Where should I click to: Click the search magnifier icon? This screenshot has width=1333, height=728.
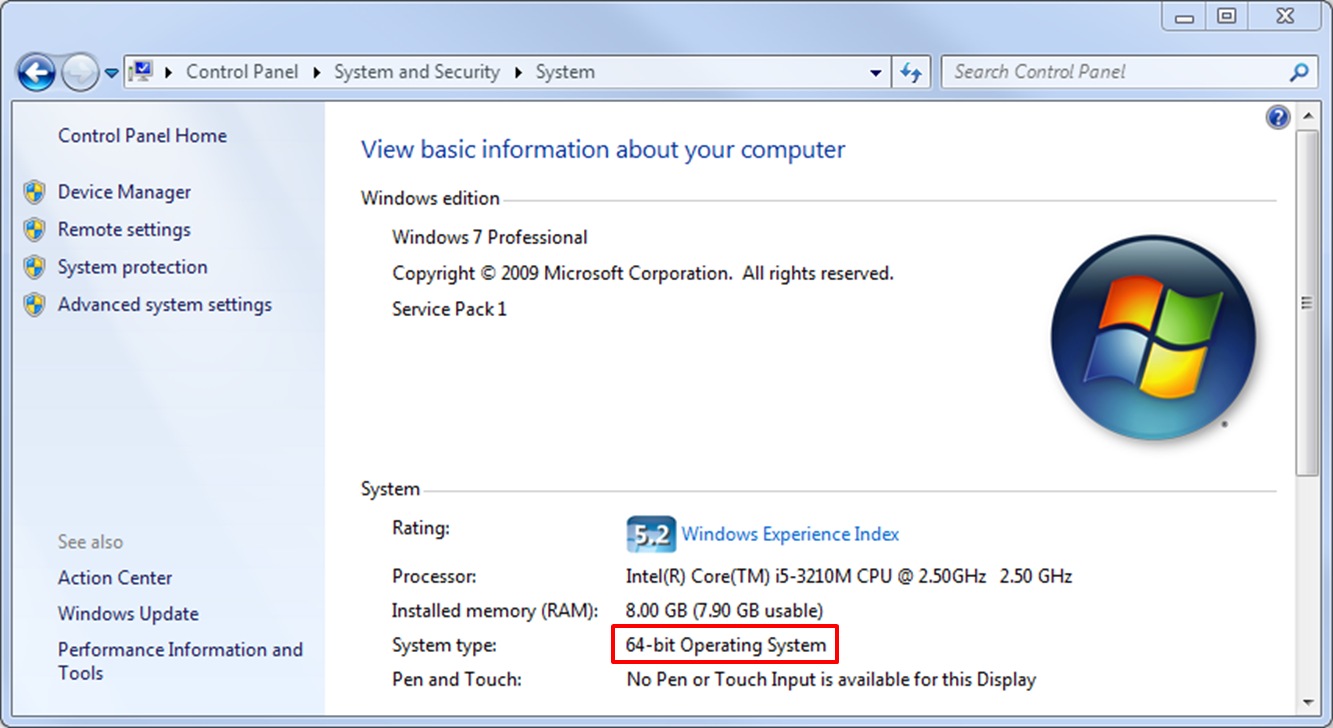point(1297,71)
